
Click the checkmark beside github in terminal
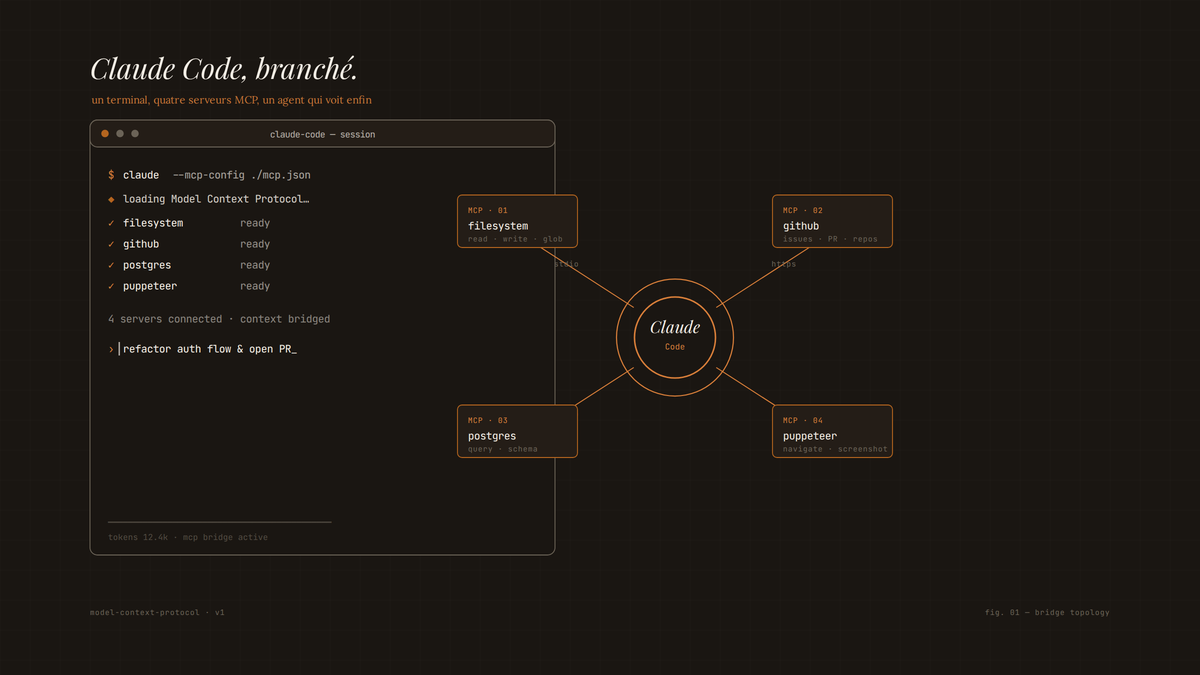(x=111, y=244)
